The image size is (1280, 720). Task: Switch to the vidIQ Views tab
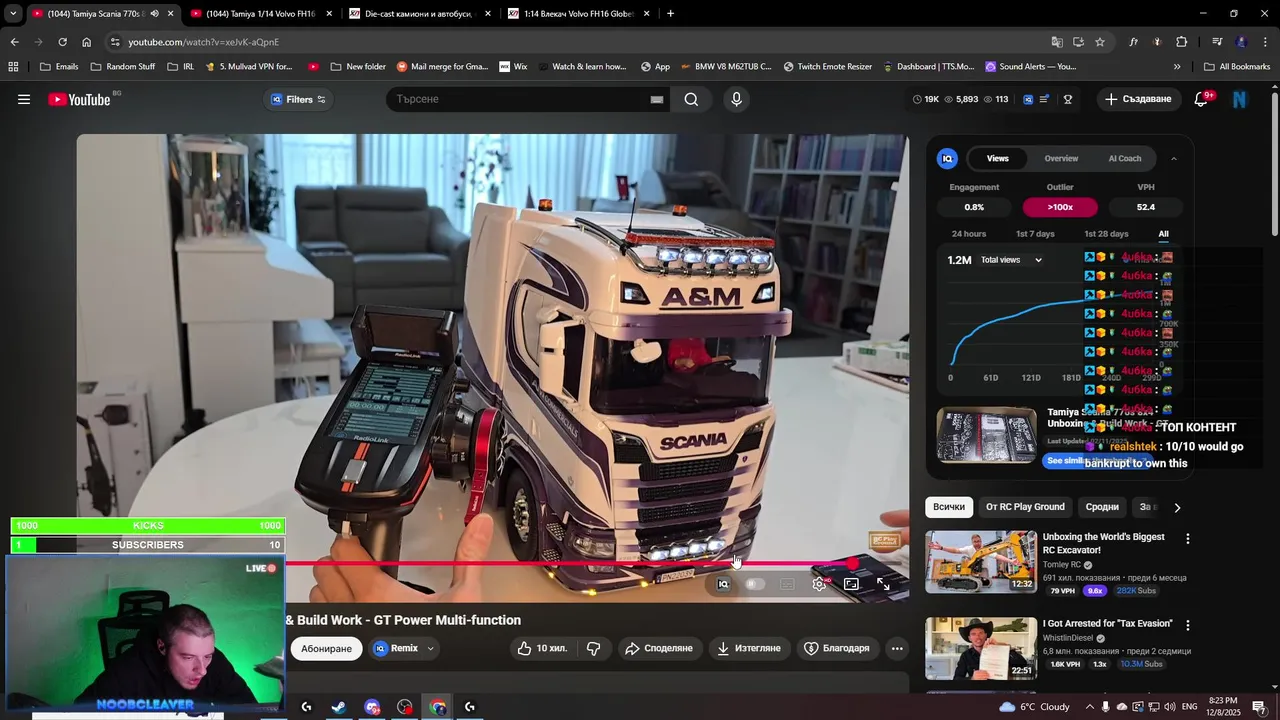(x=998, y=158)
